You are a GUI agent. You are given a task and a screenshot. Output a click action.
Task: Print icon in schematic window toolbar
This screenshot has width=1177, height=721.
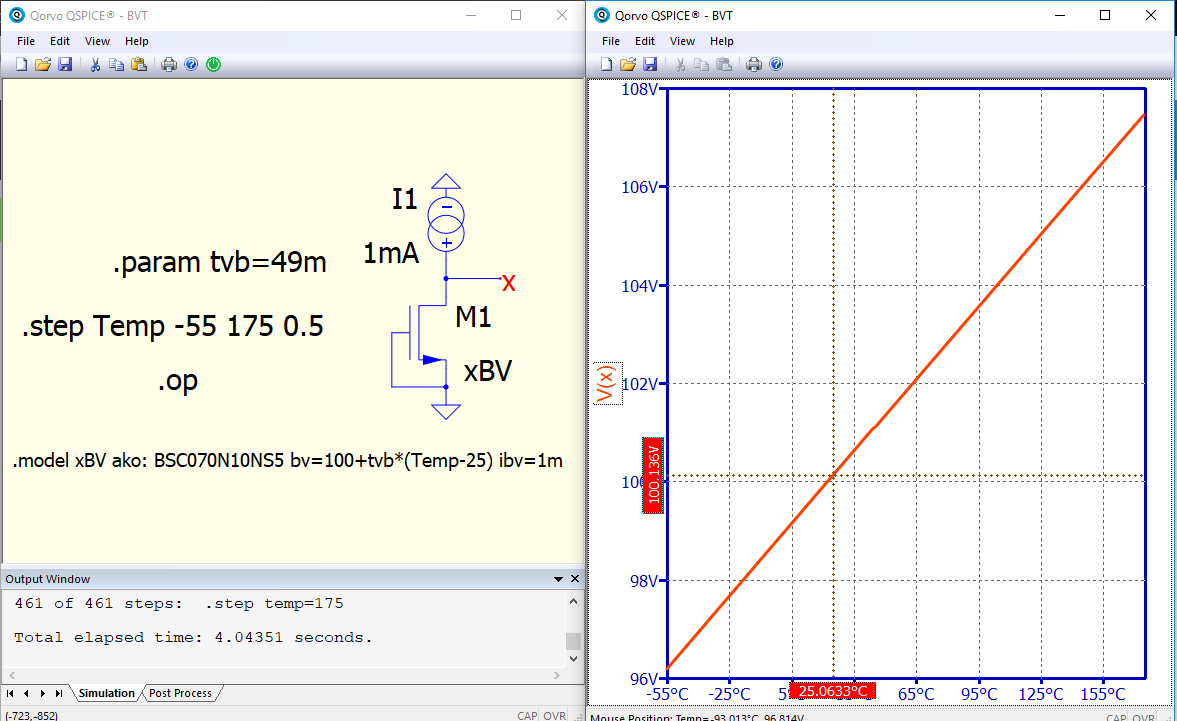[x=169, y=65]
